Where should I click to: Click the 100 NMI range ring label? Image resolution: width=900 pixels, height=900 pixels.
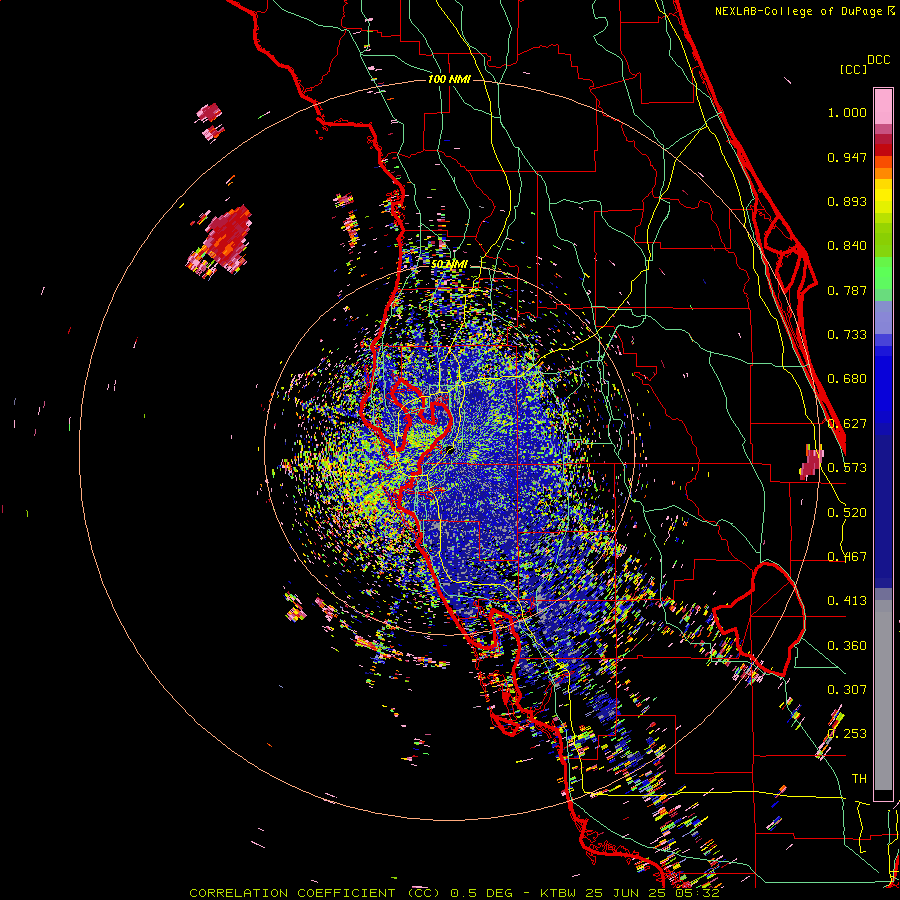[449, 79]
